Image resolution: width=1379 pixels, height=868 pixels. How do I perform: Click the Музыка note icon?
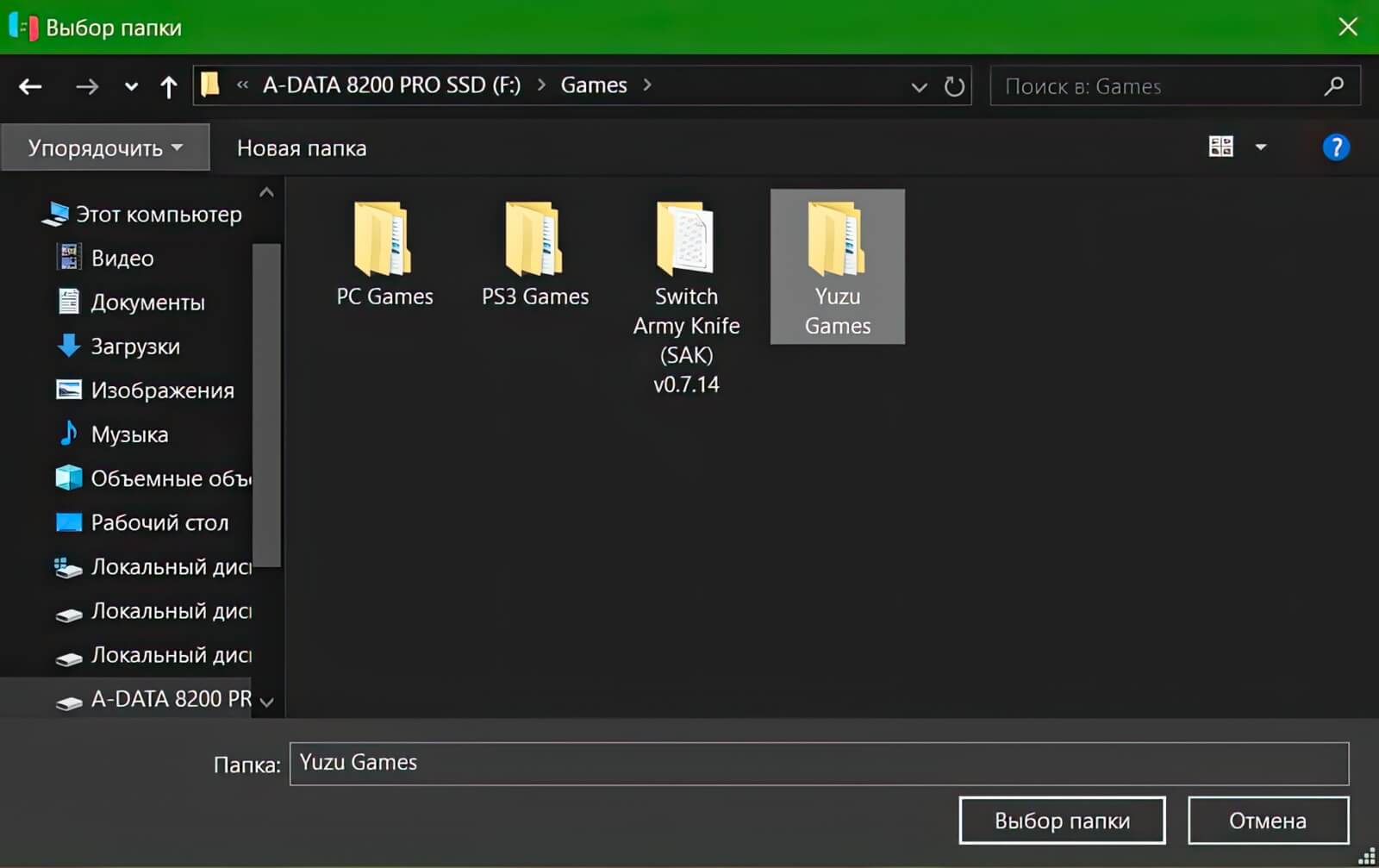pos(68,433)
